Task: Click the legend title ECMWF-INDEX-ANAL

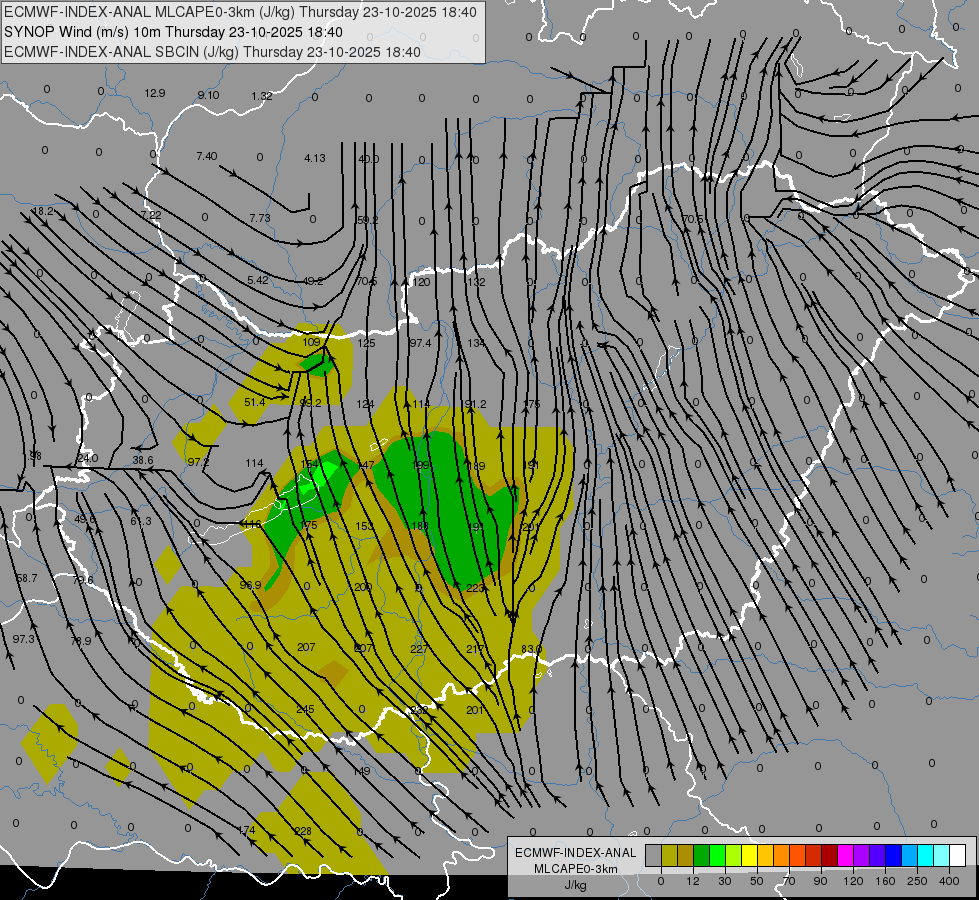Action: pyautogui.click(x=576, y=853)
